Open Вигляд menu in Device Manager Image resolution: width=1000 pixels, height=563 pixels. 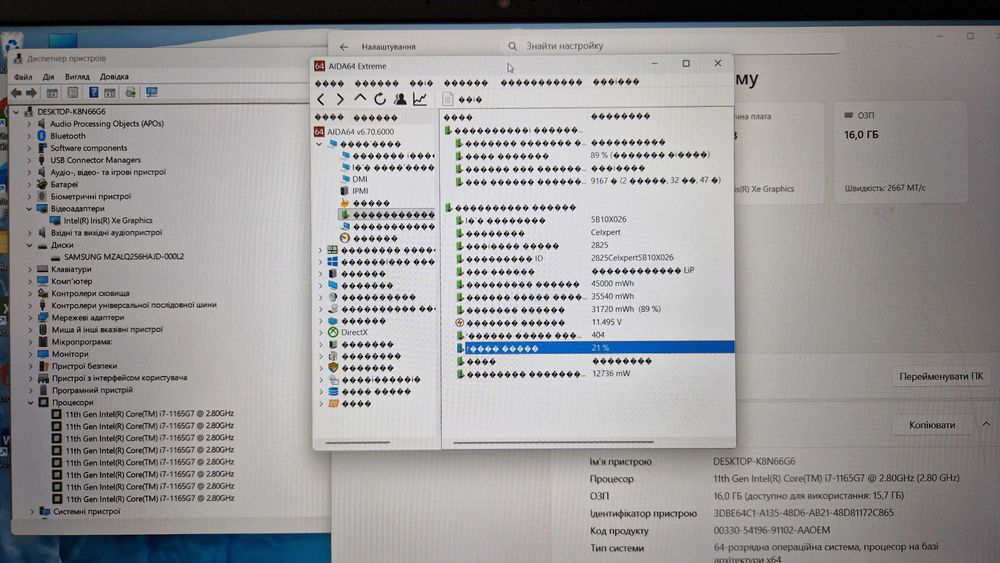77,77
